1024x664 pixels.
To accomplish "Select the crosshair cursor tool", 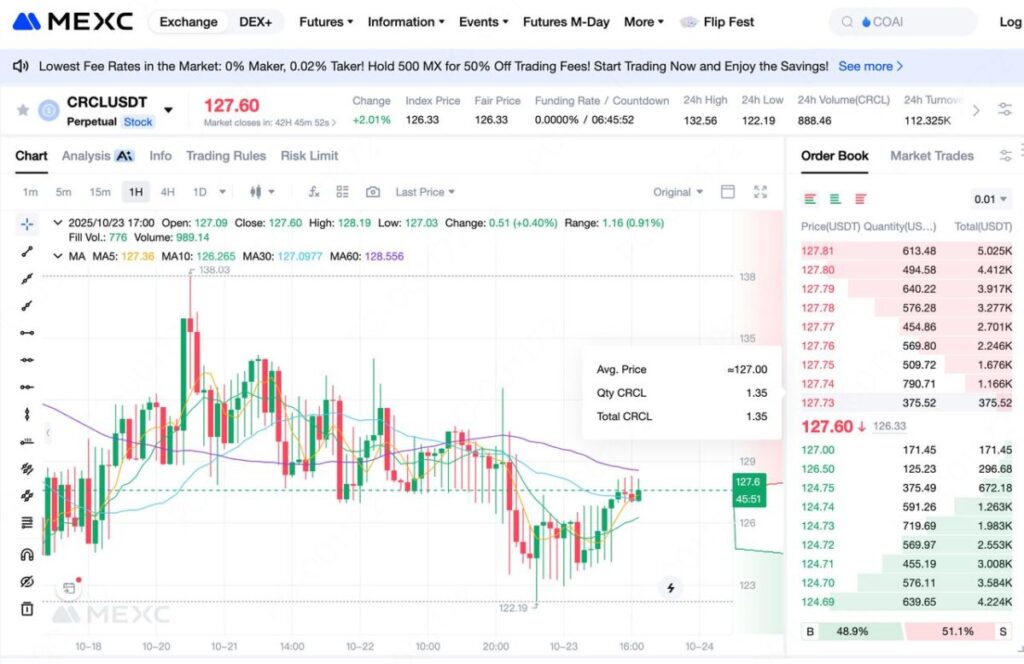I will tap(27, 224).
